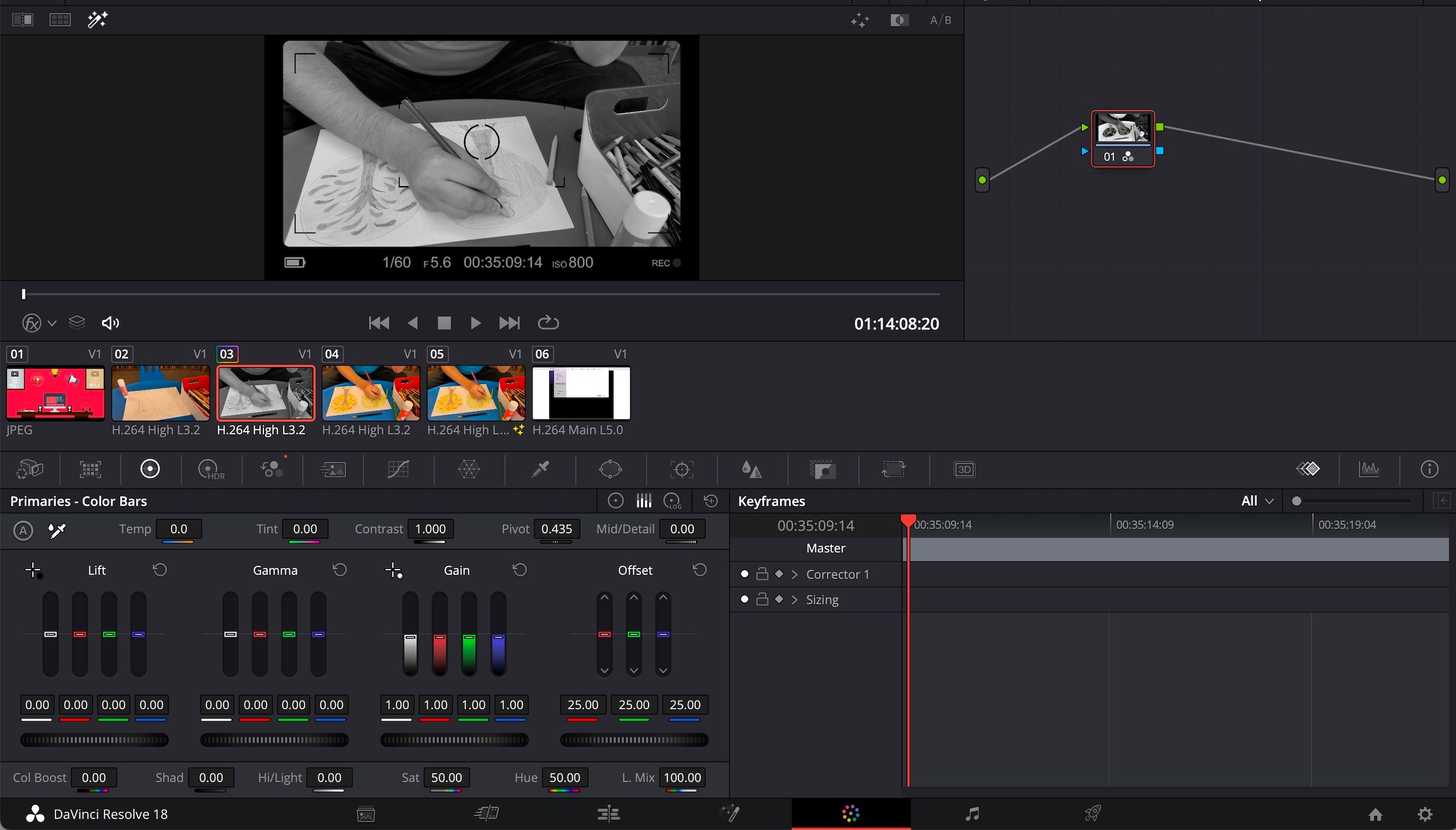1456x830 pixels.
Task: Reset the Gain controls
Action: 519,570
